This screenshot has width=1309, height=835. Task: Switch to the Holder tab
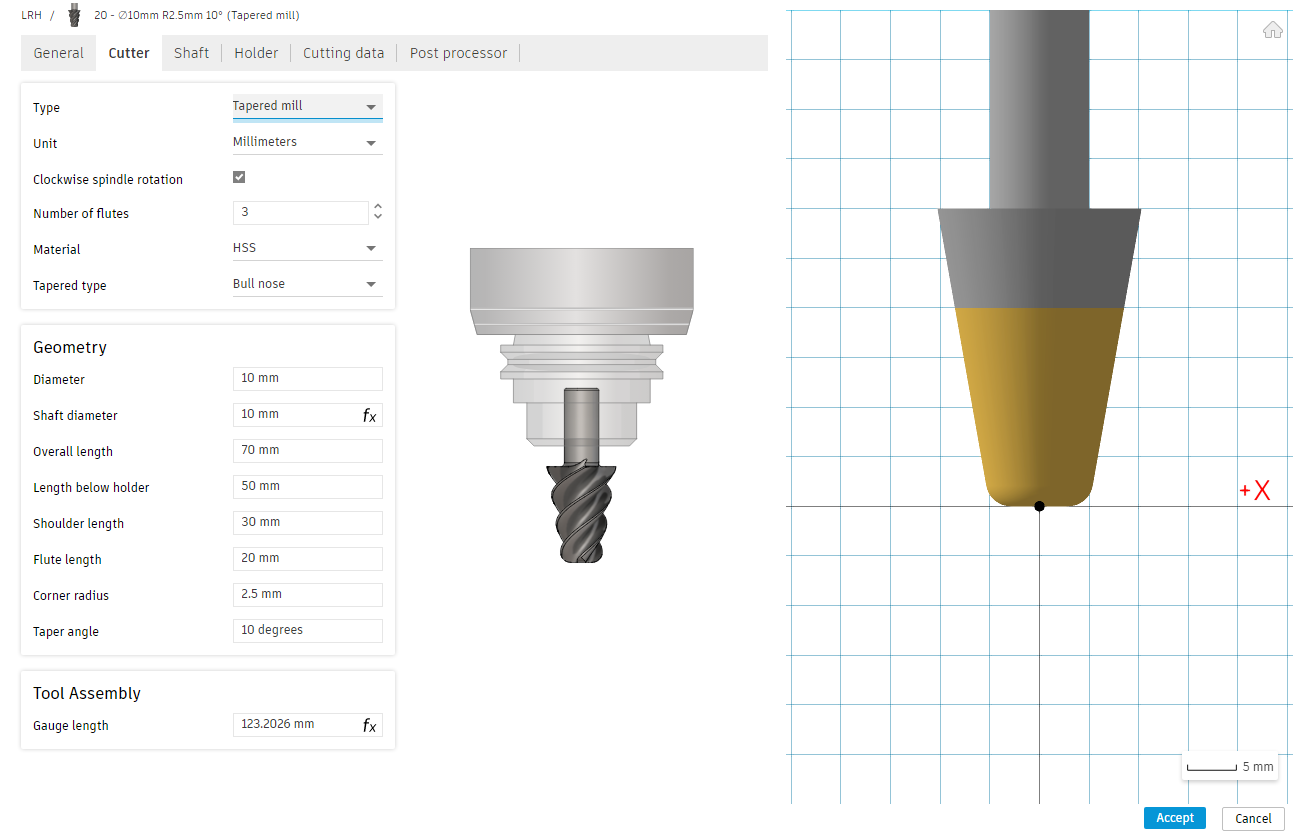point(256,52)
